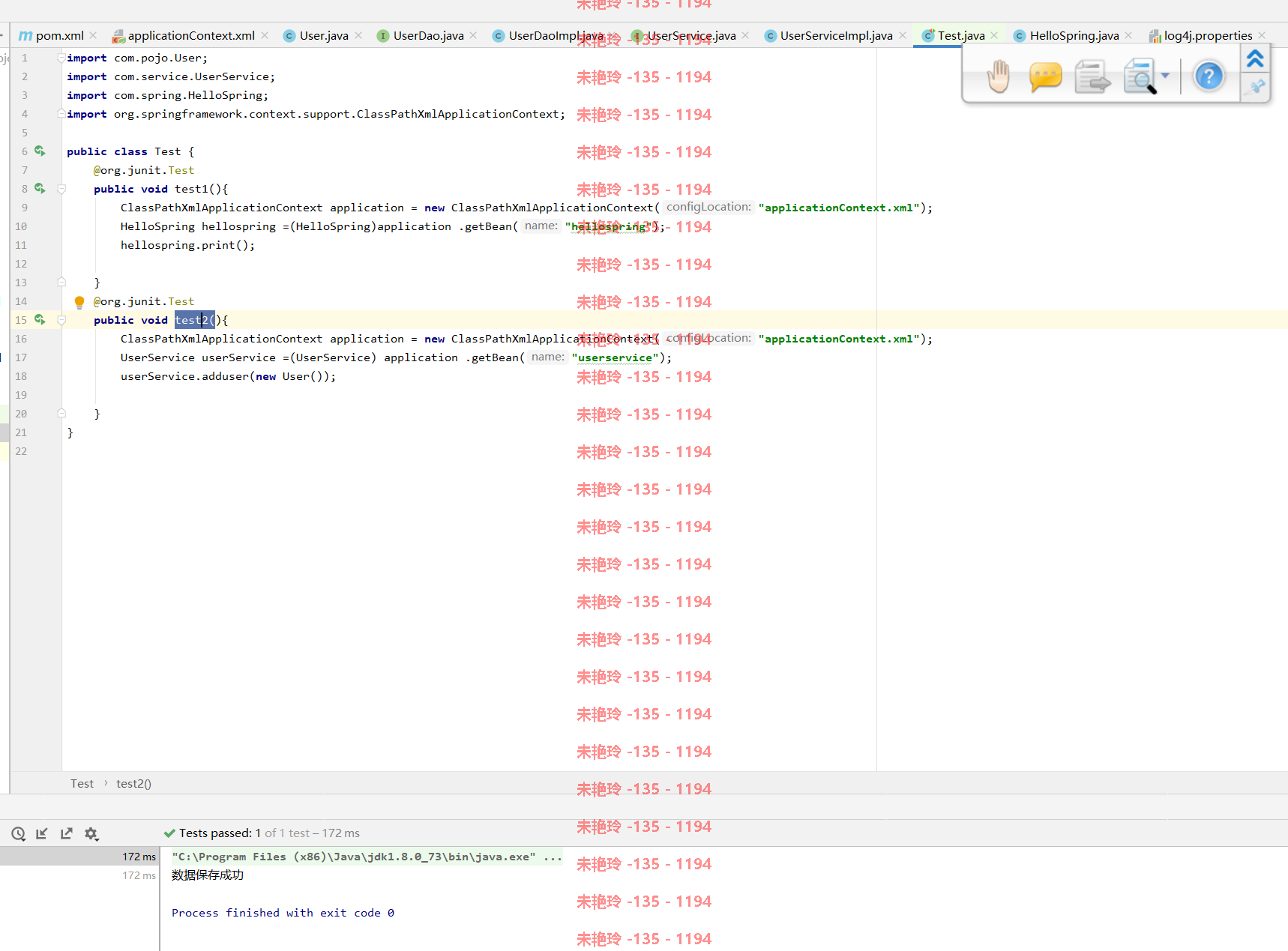Run the Test class from gutter icon
1288x951 pixels.
[40, 151]
